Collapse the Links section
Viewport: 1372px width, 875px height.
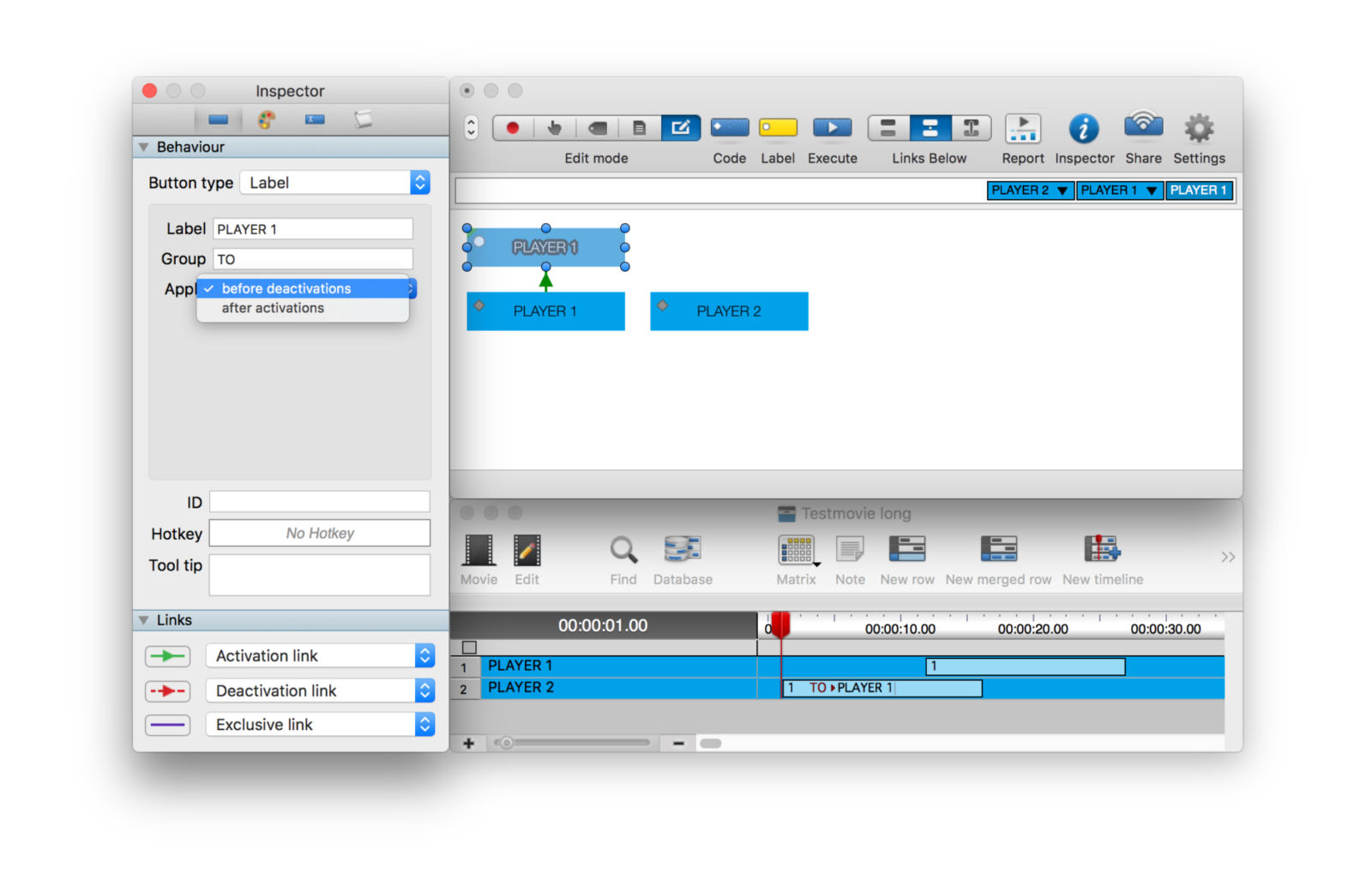click(143, 620)
